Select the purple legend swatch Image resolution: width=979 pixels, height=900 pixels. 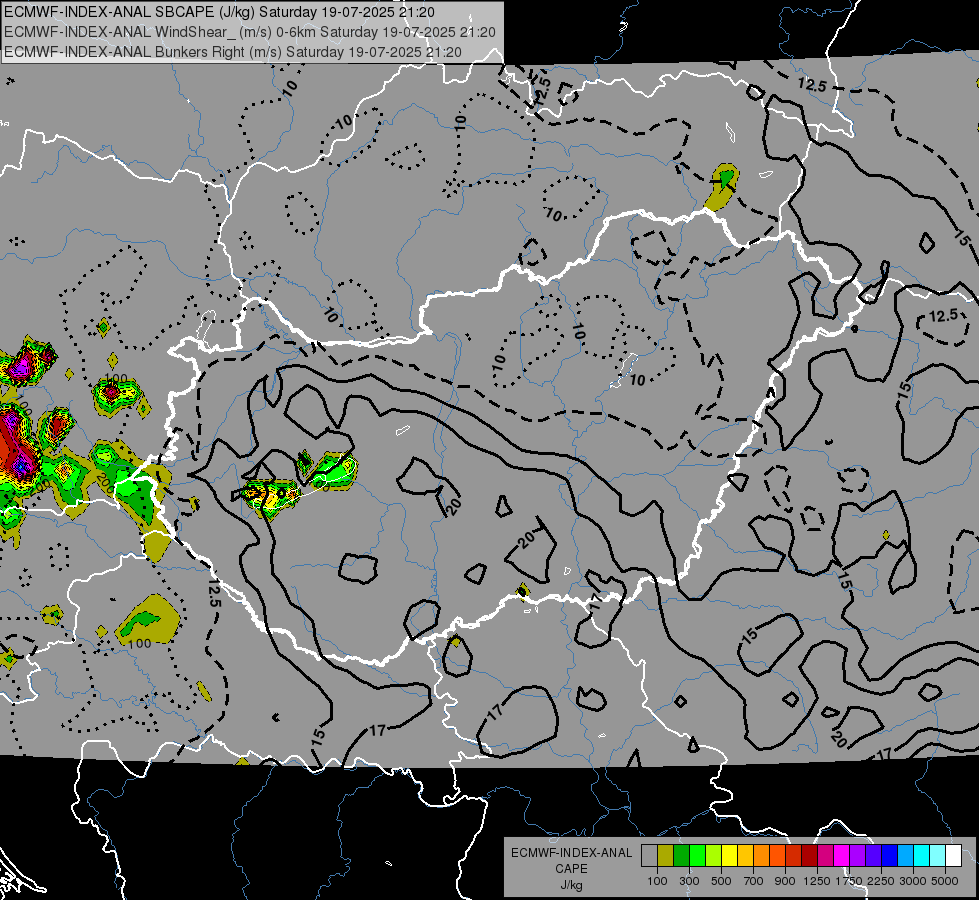[x=857, y=856]
